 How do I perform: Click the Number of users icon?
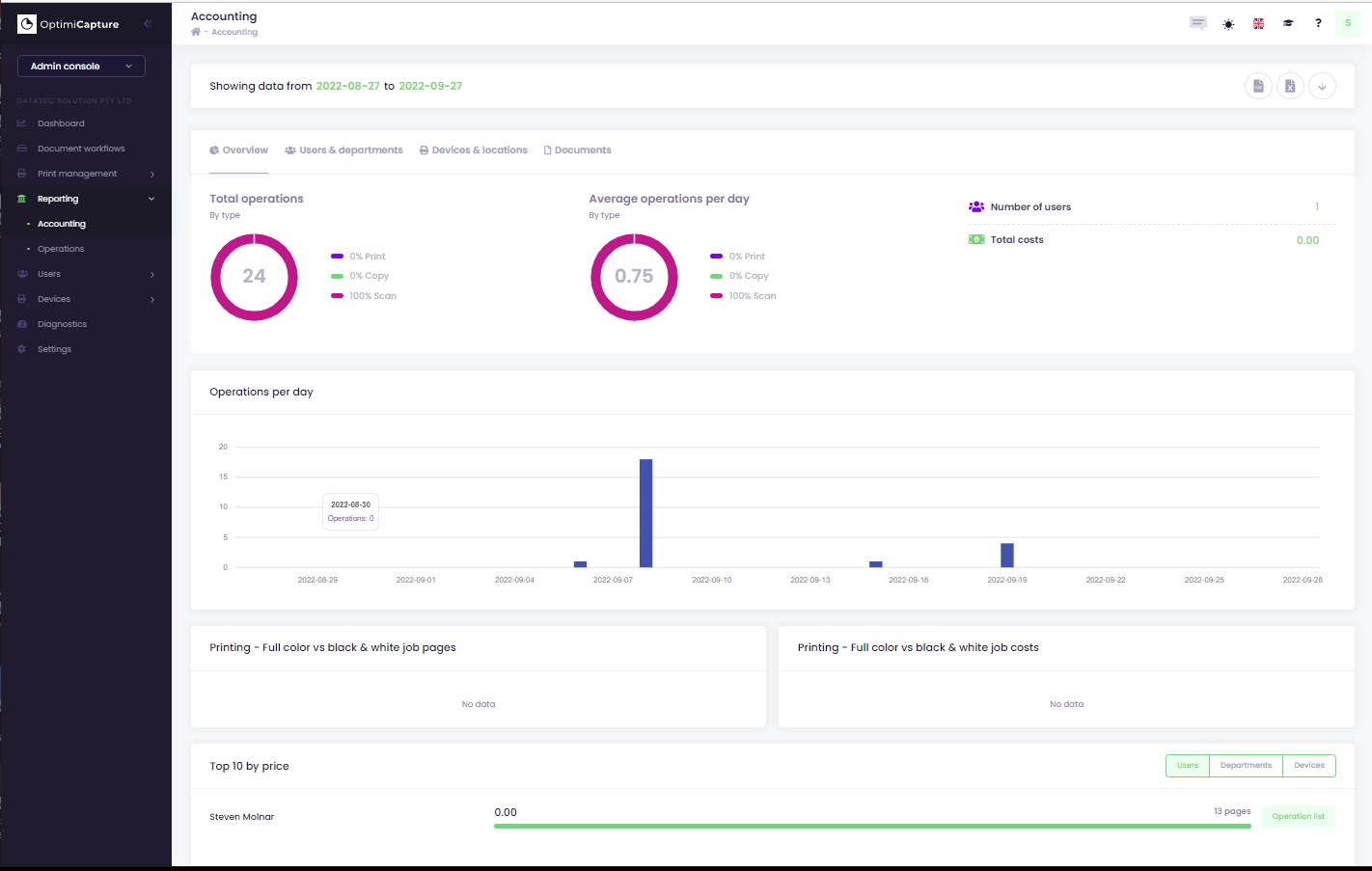(x=976, y=206)
